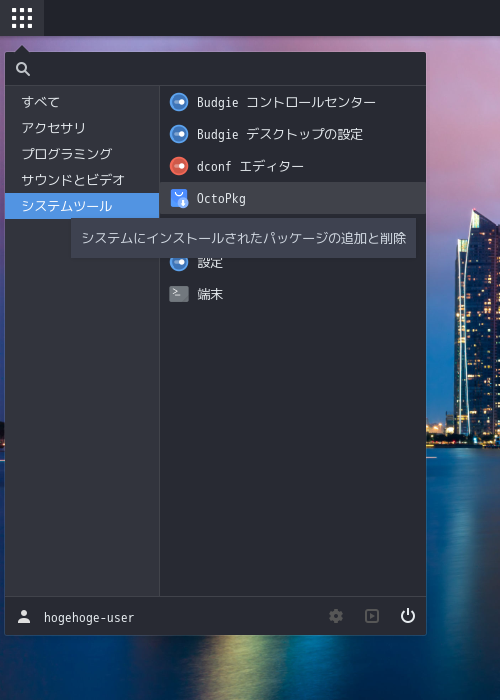Viewport: 500px width, 700px height.
Task: Open Budgie デスクトップの設定 icon
Action: 179,134
